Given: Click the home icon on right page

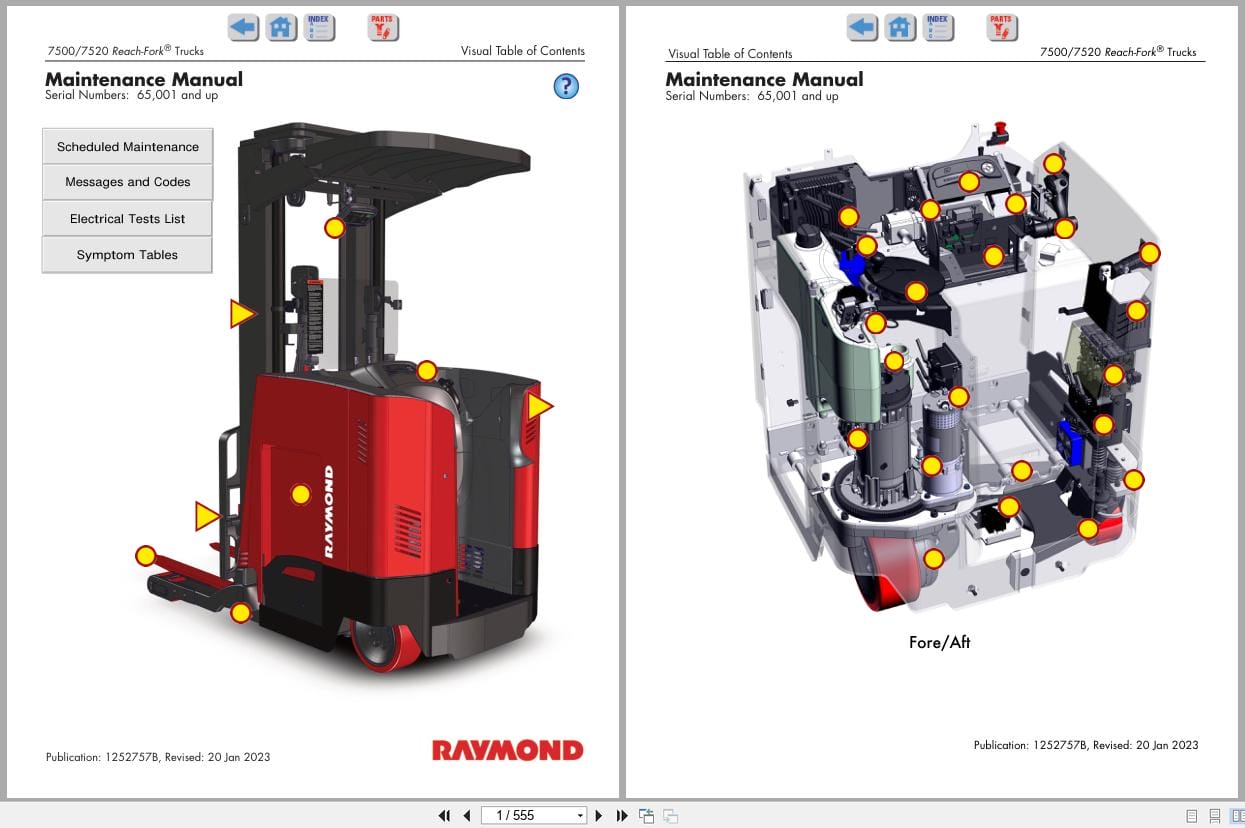Looking at the screenshot, I should (x=901, y=27).
